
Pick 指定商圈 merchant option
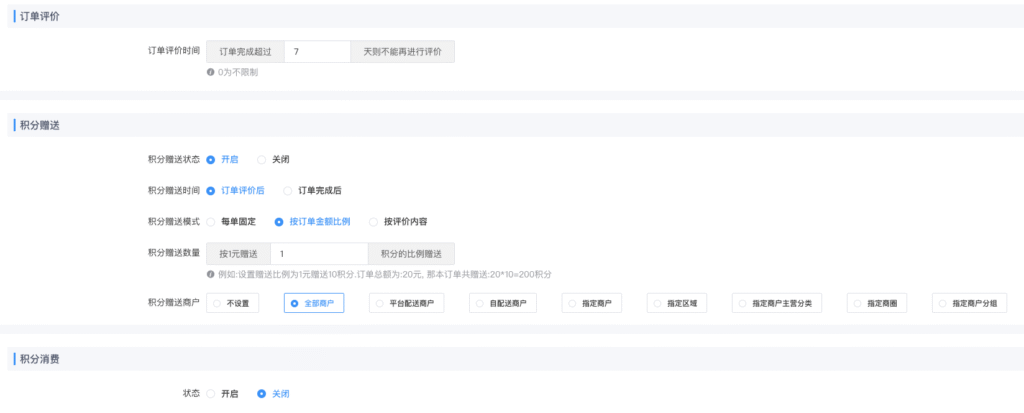point(877,303)
